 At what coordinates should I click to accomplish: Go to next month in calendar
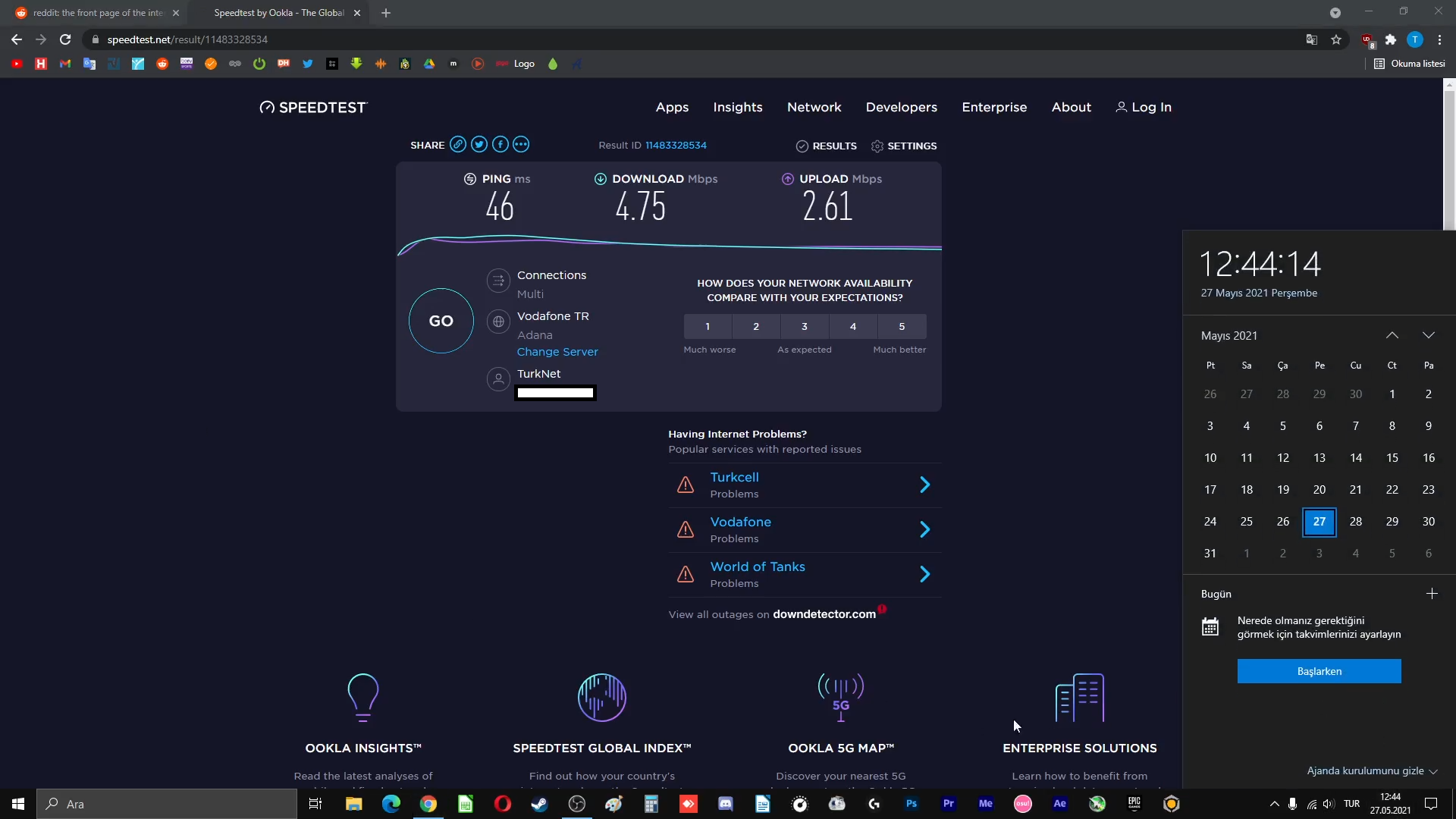click(x=1429, y=335)
